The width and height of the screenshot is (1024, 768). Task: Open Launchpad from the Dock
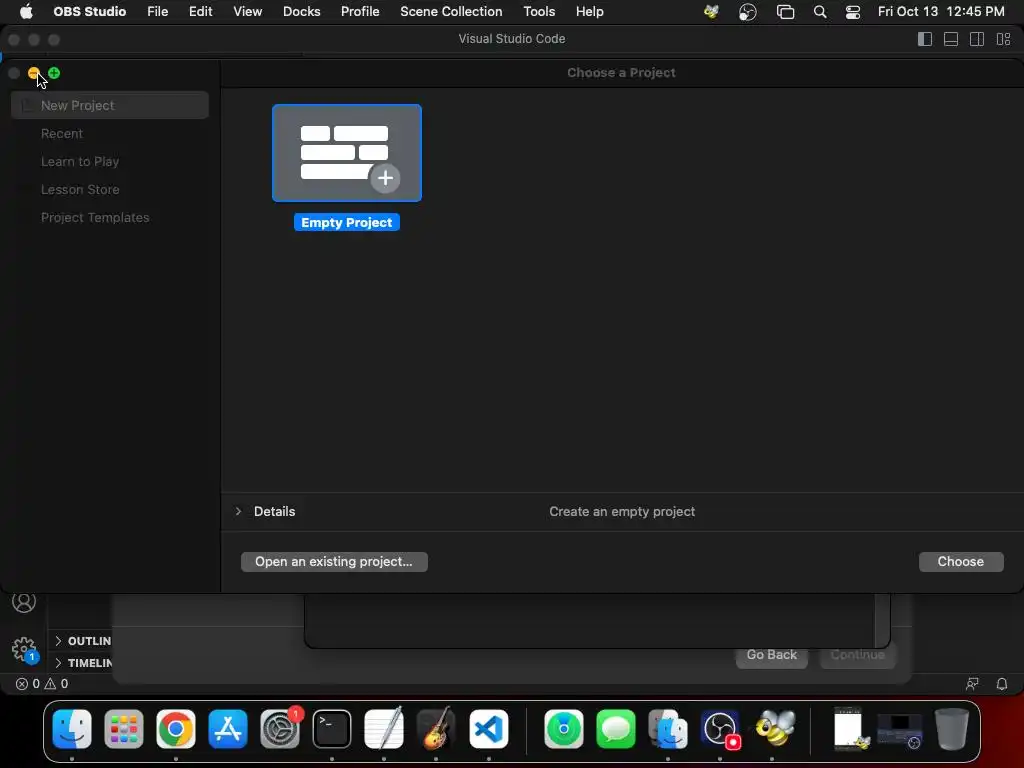coord(123,729)
